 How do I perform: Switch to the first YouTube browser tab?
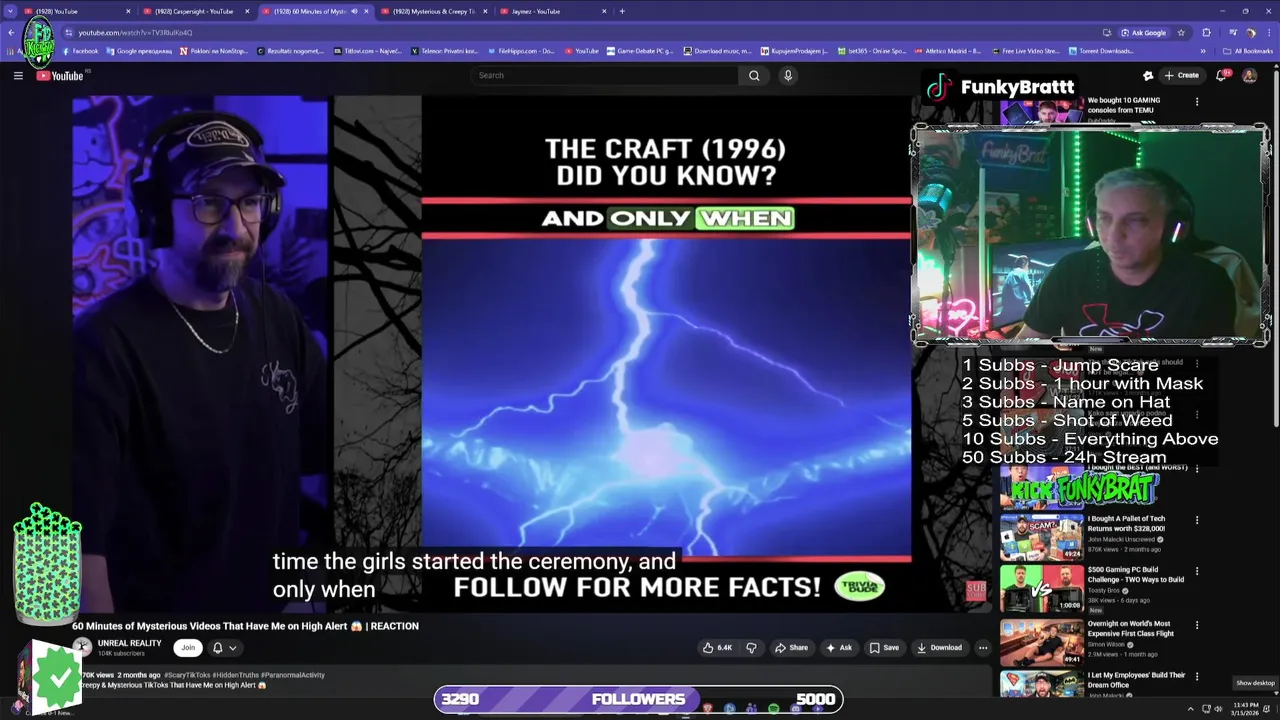point(75,11)
